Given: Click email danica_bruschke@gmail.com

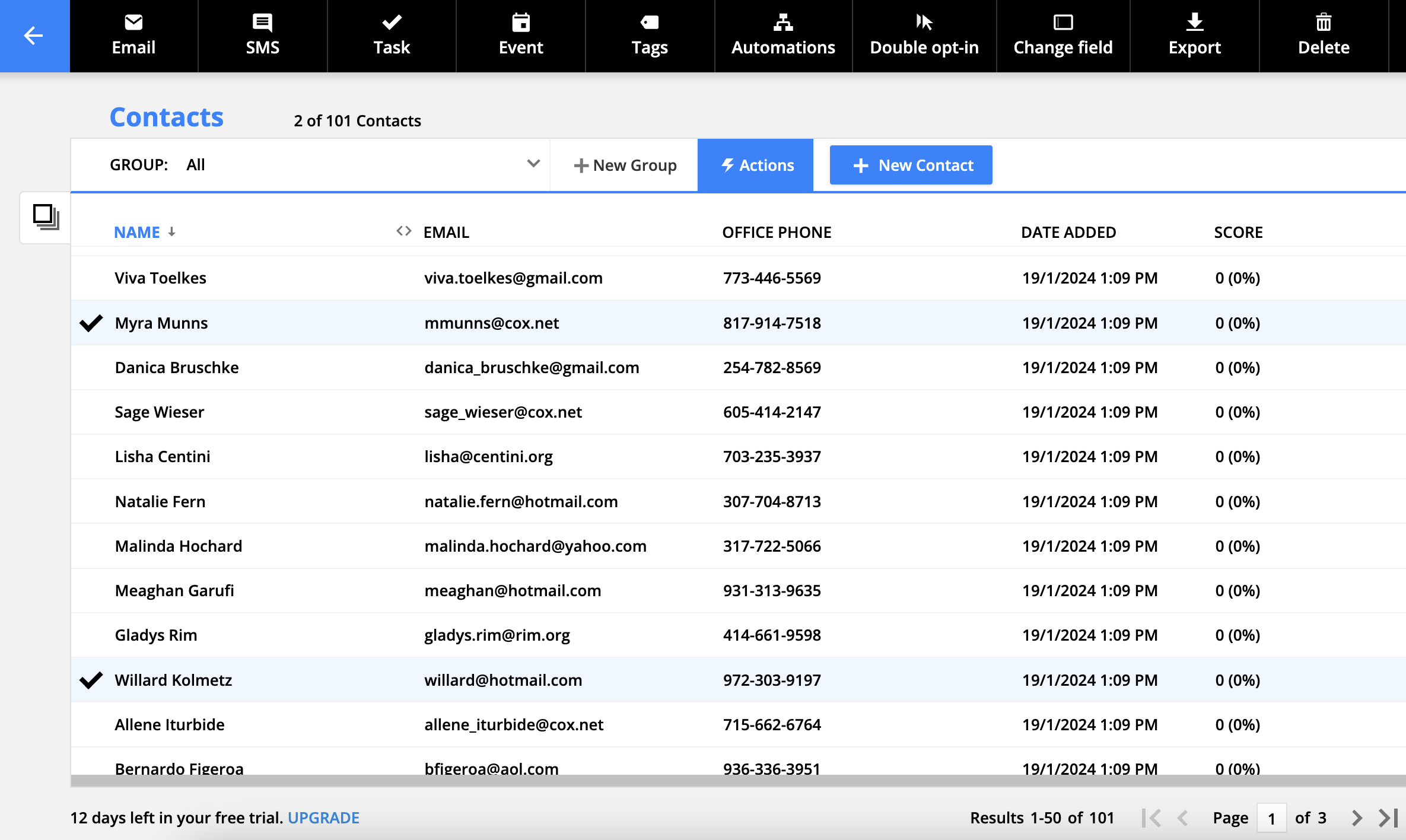Looking at the screenshot, I should (532, 367).
